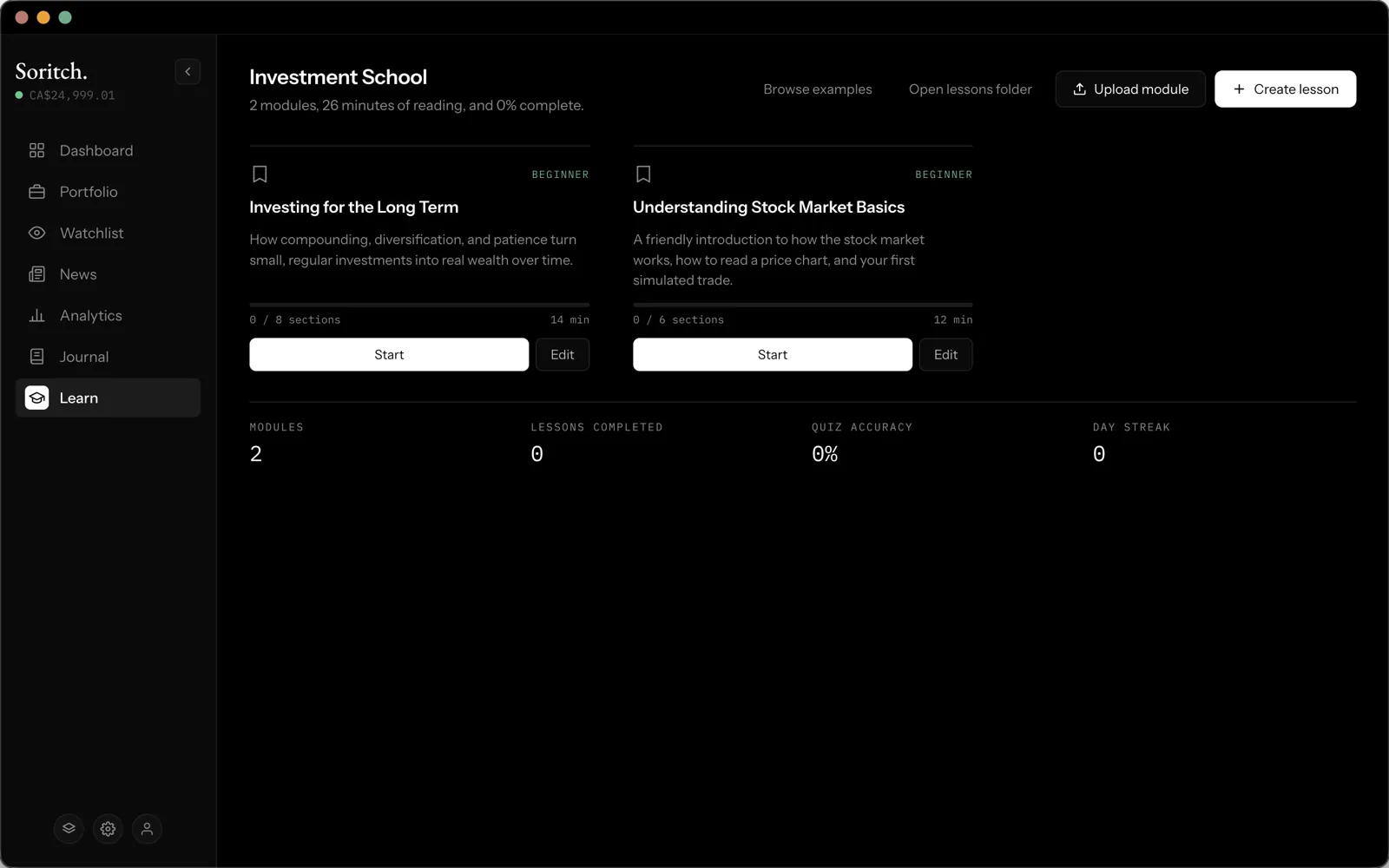
Task: Click progress bar of Stock Market Basics
Action: pyautogui.click(x=803, y=305)
